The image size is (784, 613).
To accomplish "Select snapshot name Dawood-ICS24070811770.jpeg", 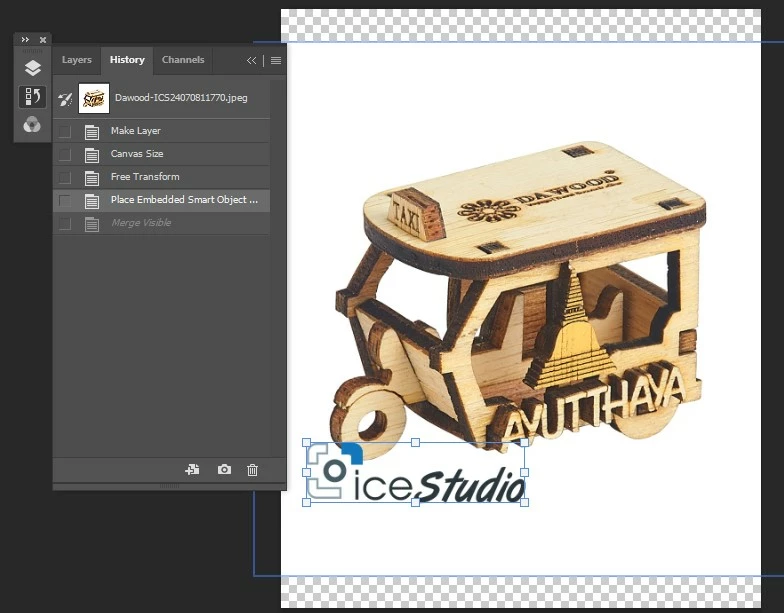I will [181, 98].
